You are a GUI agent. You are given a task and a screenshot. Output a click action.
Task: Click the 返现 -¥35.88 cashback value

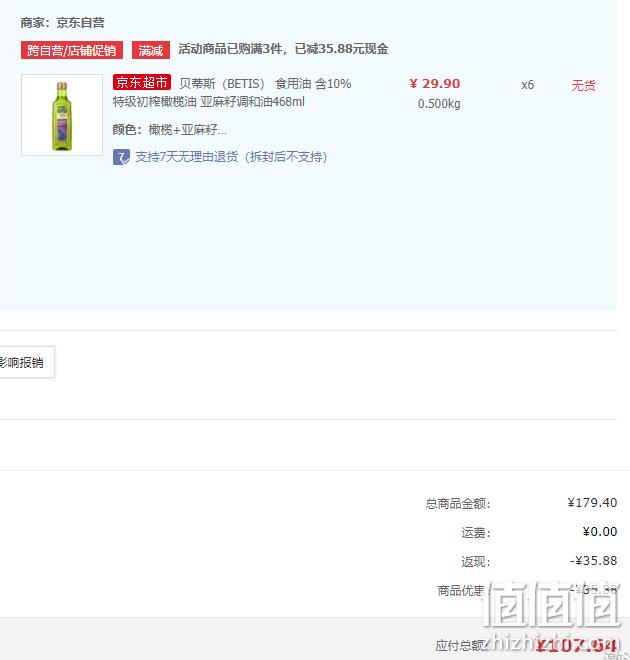(x=593, y=561)
